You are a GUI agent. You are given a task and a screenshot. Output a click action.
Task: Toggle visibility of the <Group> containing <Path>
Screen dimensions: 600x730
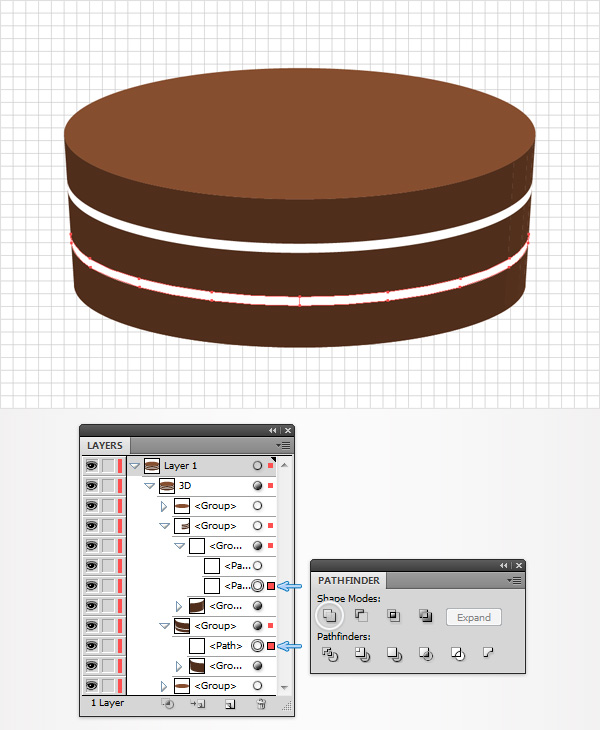tap(92, 626)
